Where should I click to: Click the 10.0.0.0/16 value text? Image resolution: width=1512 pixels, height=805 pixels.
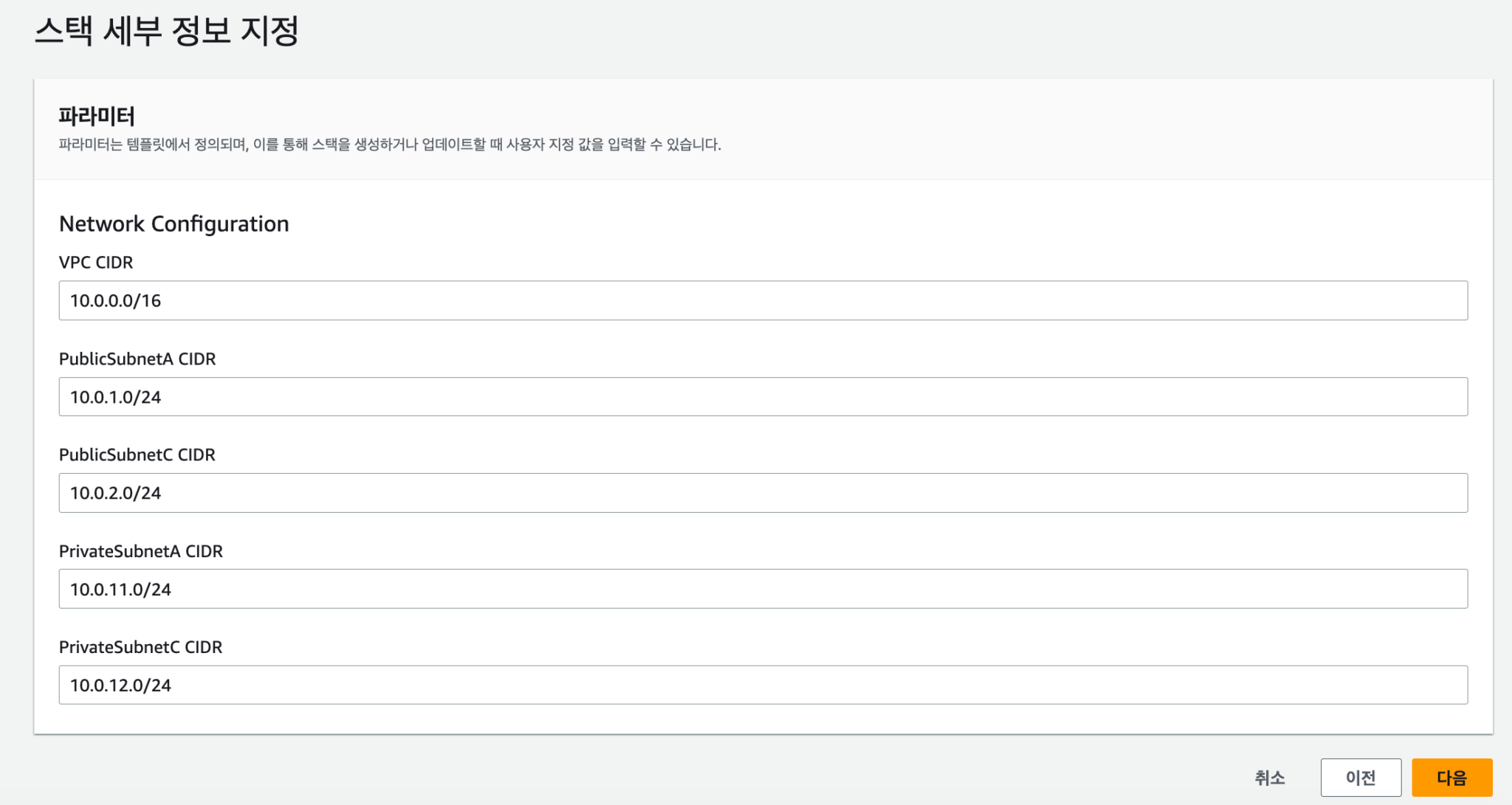[x=116, y=301]
